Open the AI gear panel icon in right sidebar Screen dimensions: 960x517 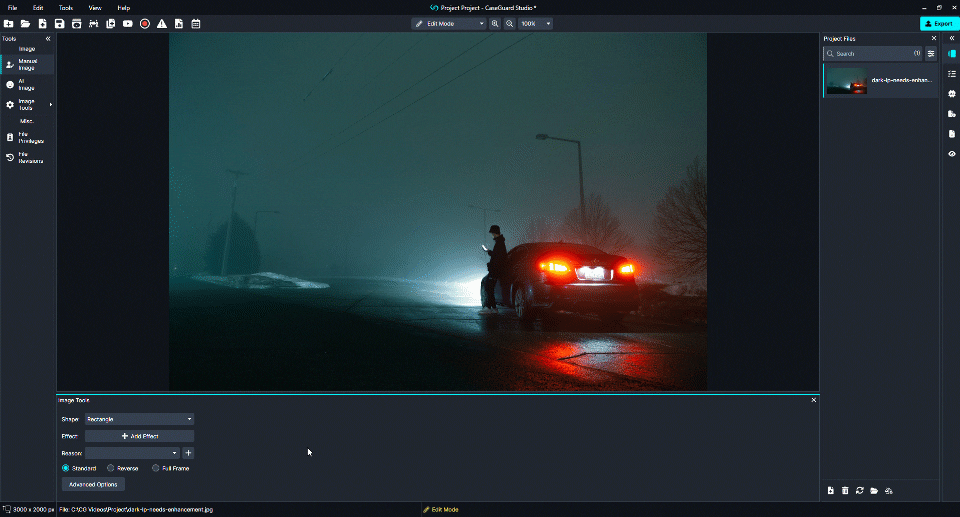tap(951, 94)
